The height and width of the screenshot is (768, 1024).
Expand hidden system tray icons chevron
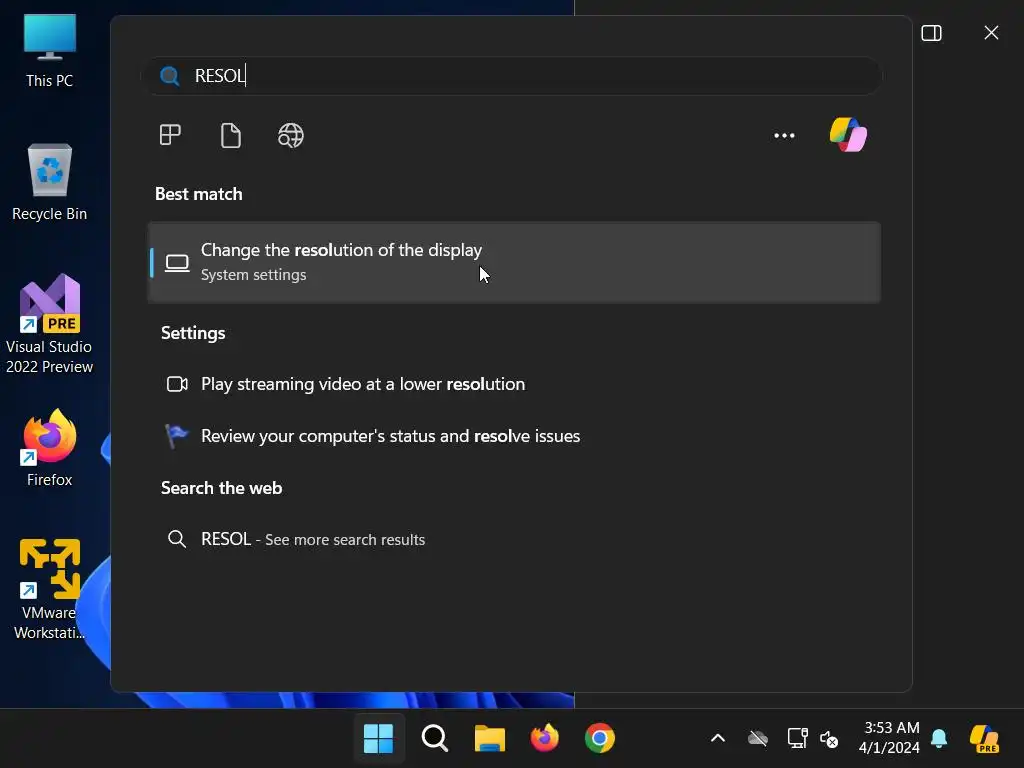718,739
